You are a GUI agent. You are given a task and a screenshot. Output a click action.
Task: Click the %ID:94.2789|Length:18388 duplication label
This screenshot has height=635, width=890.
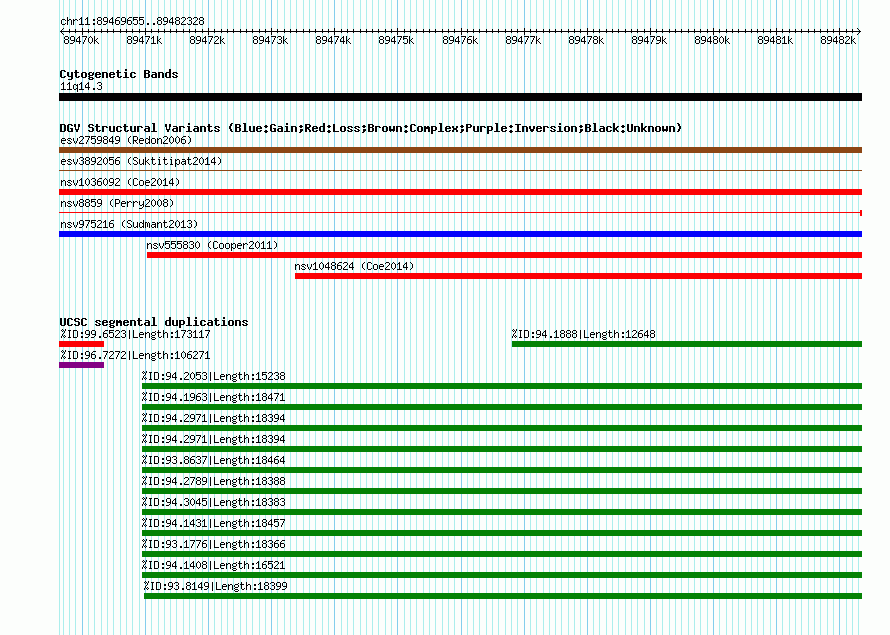click(x=213, y=481)
